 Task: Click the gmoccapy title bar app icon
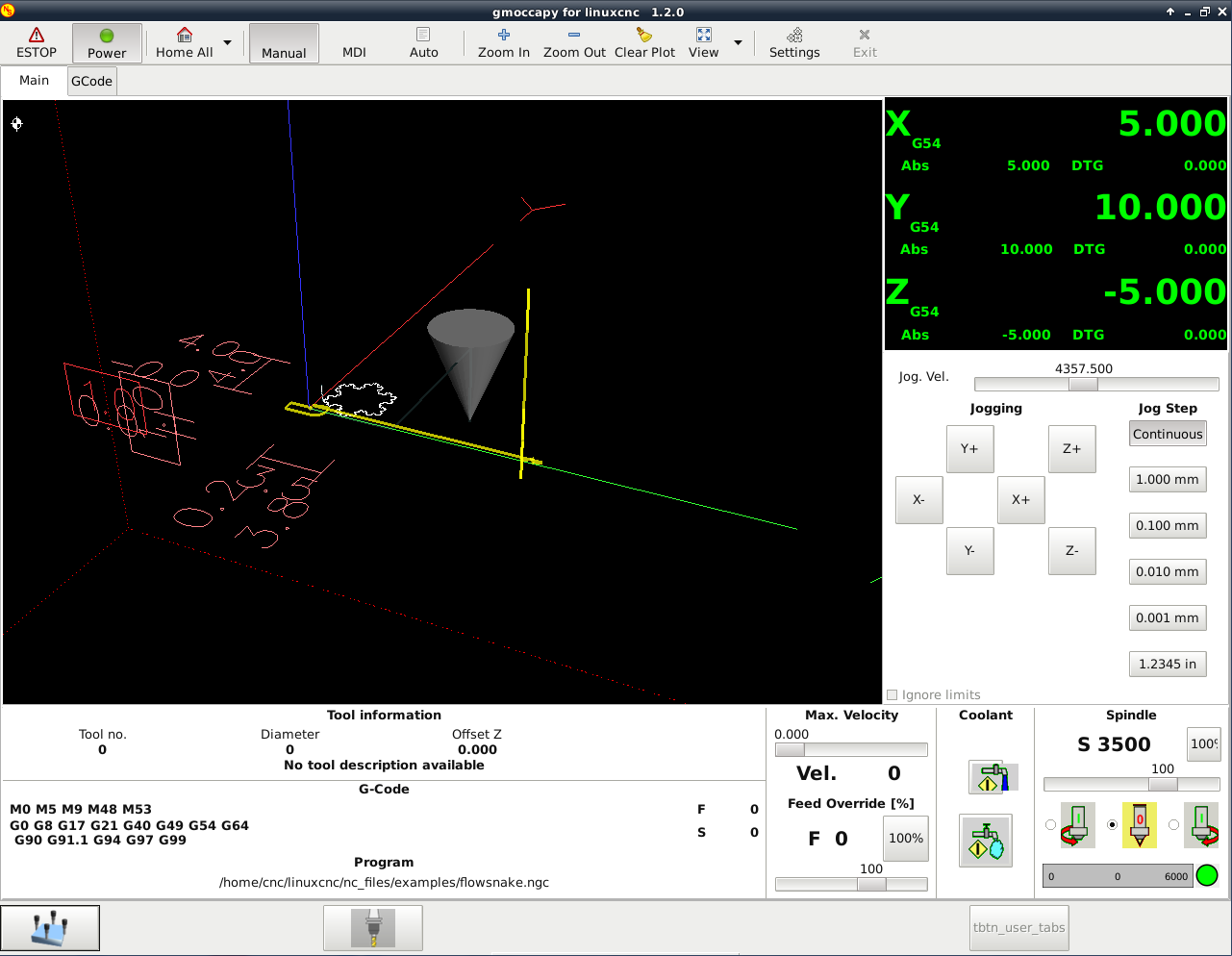(9, 11)
